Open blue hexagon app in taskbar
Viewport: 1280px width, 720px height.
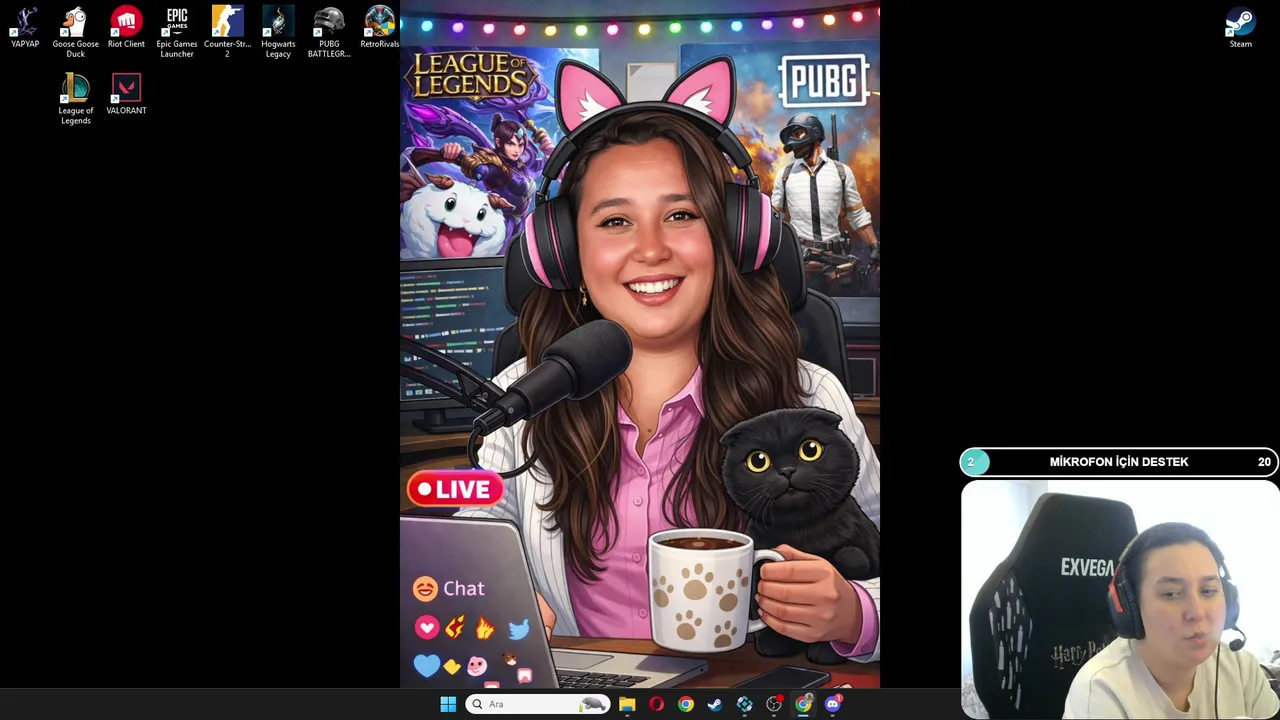744,704
